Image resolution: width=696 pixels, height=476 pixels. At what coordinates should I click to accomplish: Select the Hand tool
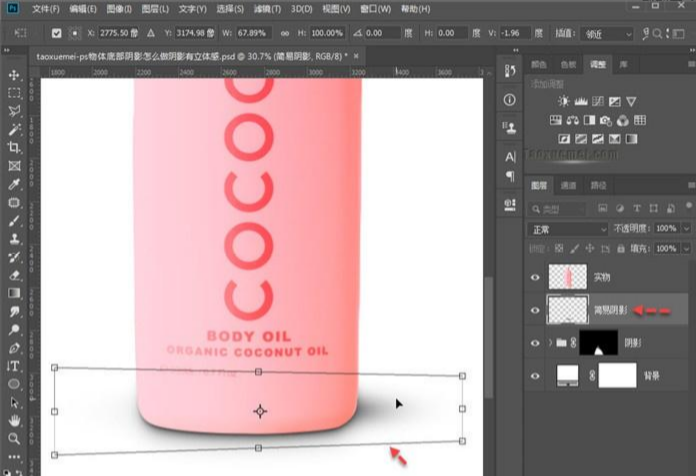(14, 420)
